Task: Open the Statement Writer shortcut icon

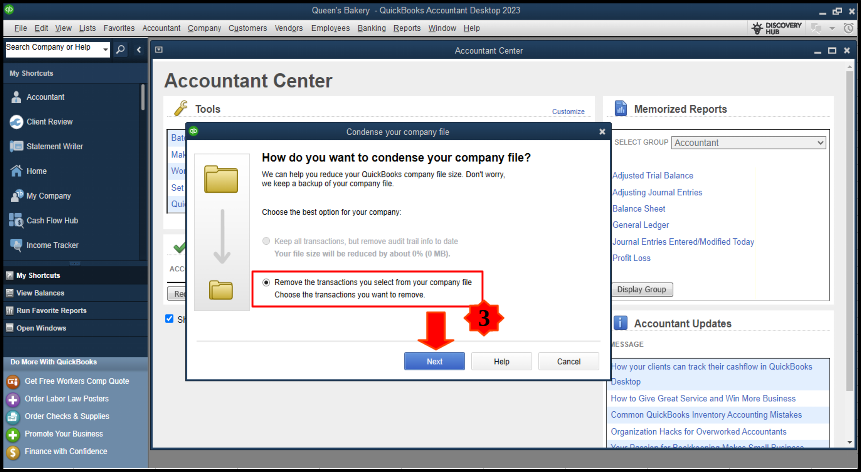Action: (x=16, y=147)
